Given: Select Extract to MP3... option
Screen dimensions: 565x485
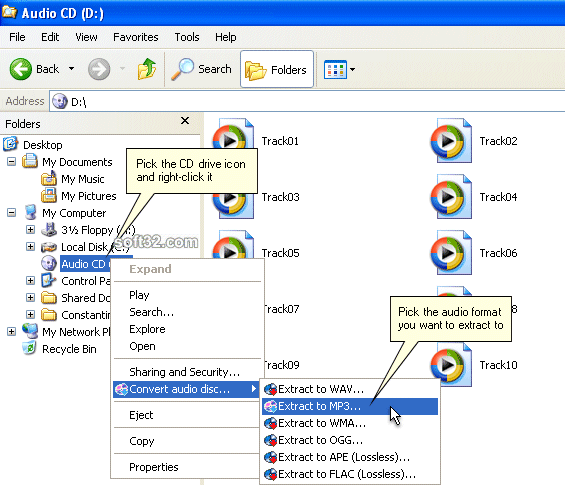Looking at the screenshot, I should [x=350, y=406].
